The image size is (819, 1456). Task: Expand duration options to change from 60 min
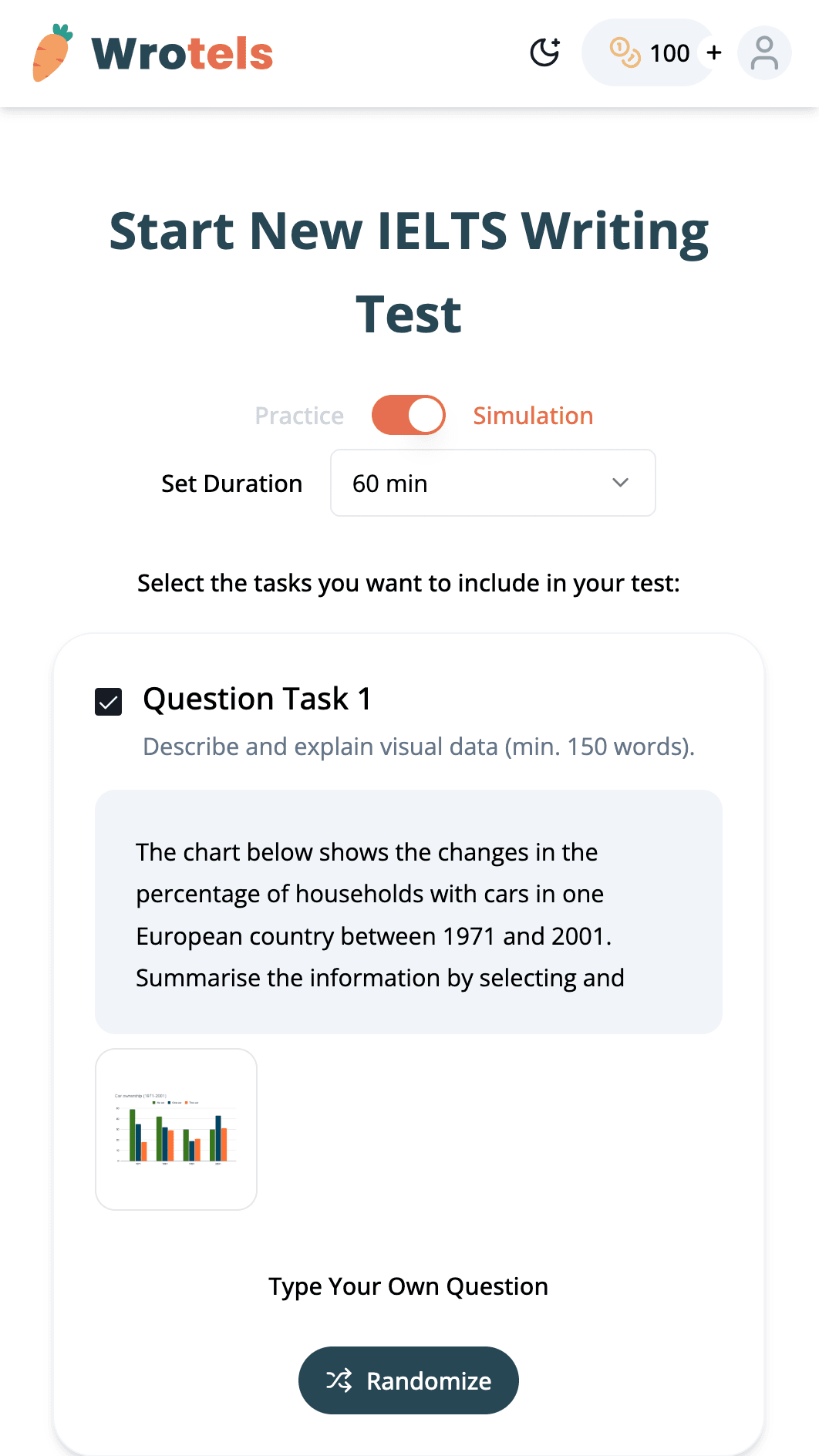tap(492, 483)
